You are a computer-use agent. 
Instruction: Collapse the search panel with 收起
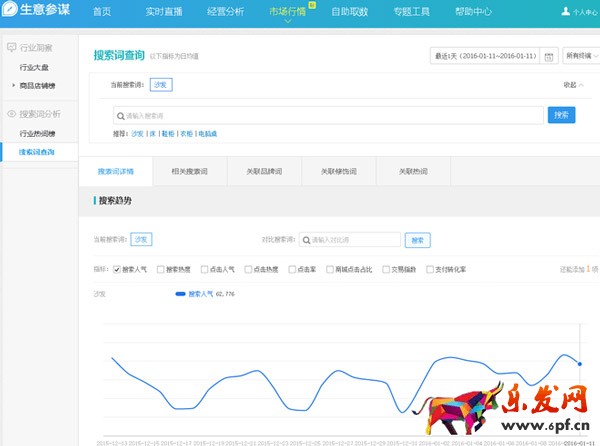click(x=571, y=85)
